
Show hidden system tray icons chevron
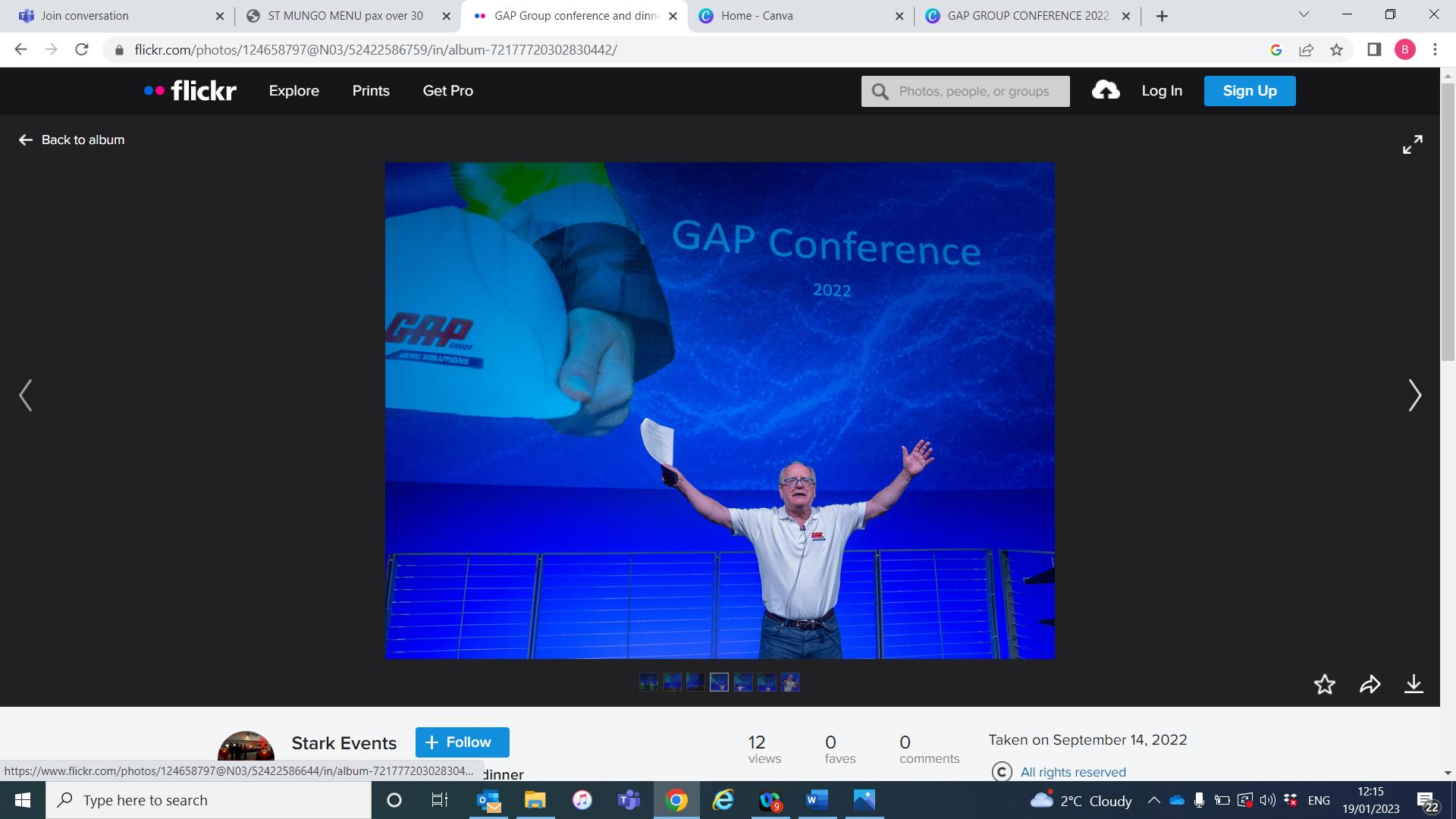pos(1153,800)
